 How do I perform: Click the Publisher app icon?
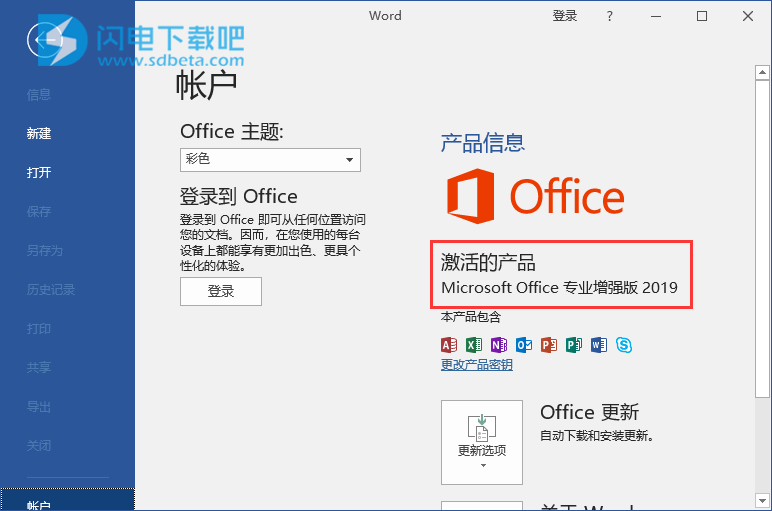pyautogui.click(x=574, y=345)
